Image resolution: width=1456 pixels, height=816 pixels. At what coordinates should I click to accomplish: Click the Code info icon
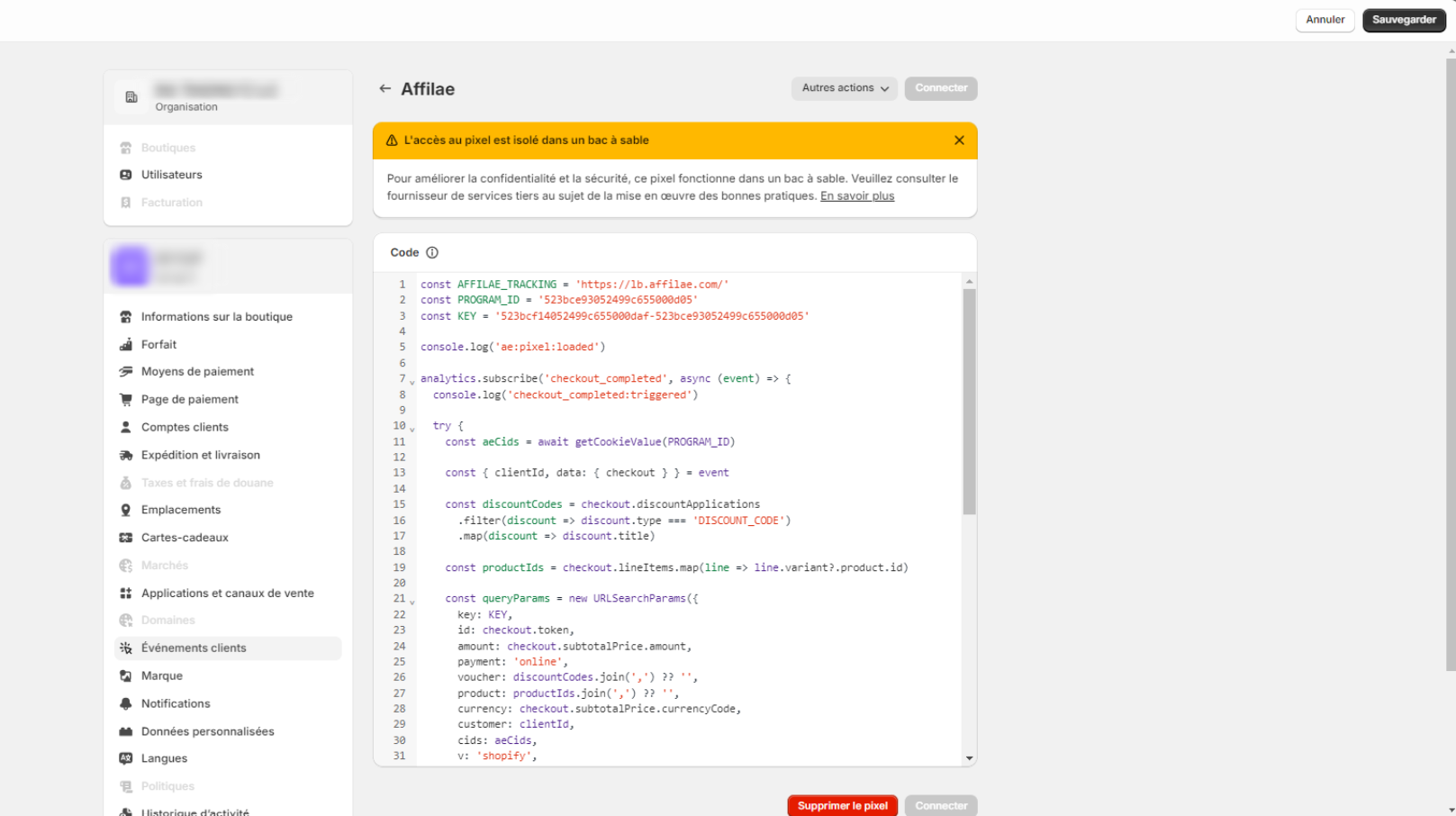pos(432,253)
